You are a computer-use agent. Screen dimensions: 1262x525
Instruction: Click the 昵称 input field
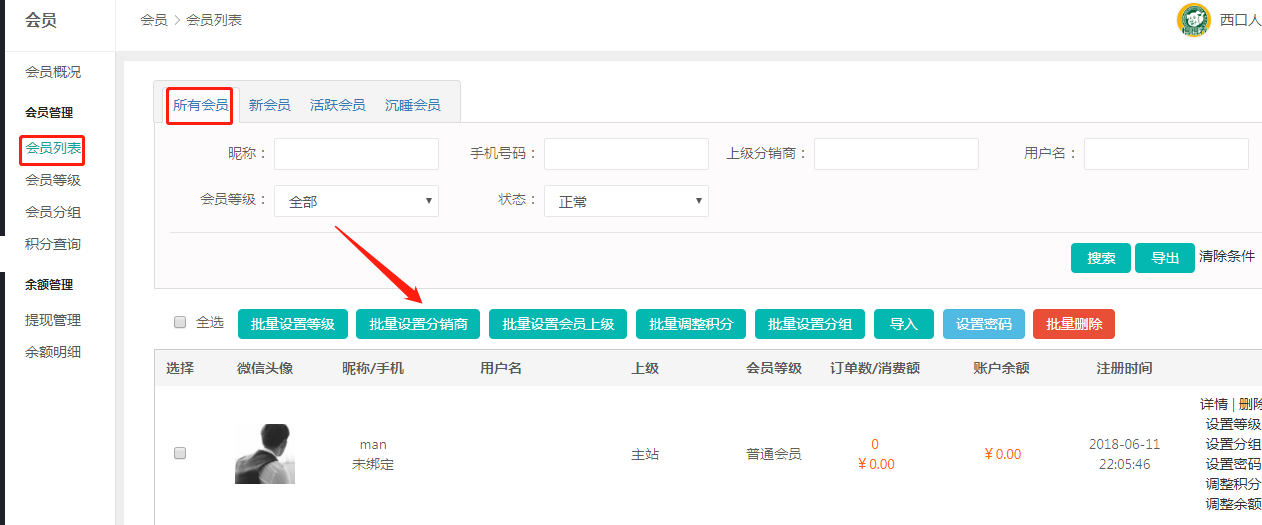(x=356, y=154)
